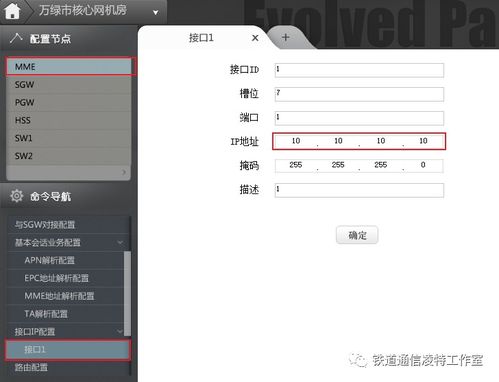499x382 pixels.
Task: Select the SW2 node
Action: click(69, 156)
